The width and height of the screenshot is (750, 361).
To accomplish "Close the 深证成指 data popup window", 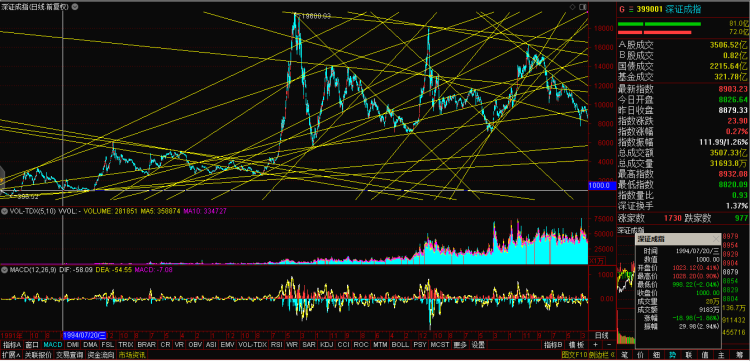I will [x=716, y=239].
